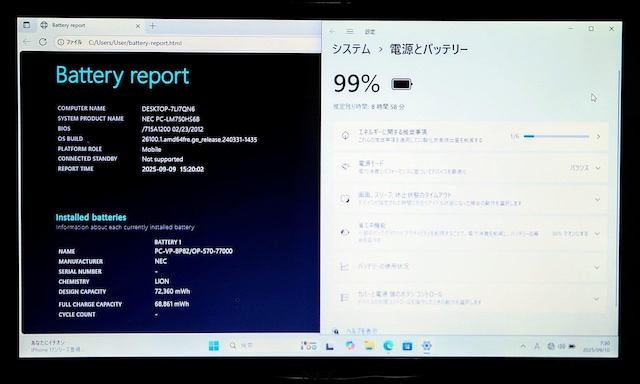Open the Windows Start menu
This screenshot has width=640, height=384.
point(213,346)
